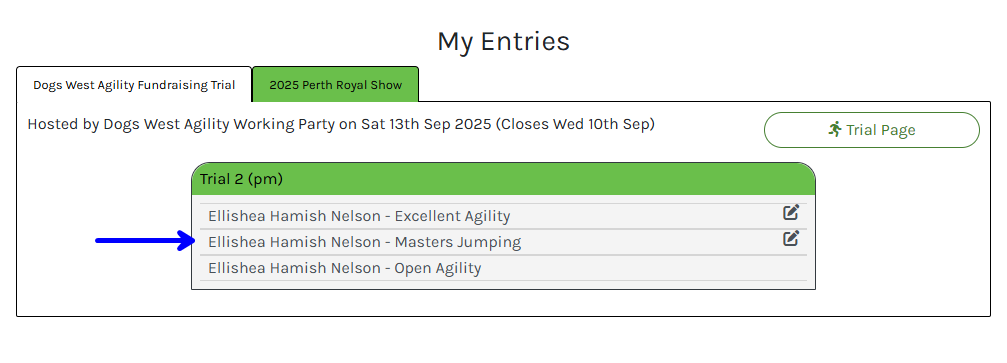Viewport: 1007px width, 363px height.
Task: Select the Masters Jumping entry text
Action: tap(365, 242)
